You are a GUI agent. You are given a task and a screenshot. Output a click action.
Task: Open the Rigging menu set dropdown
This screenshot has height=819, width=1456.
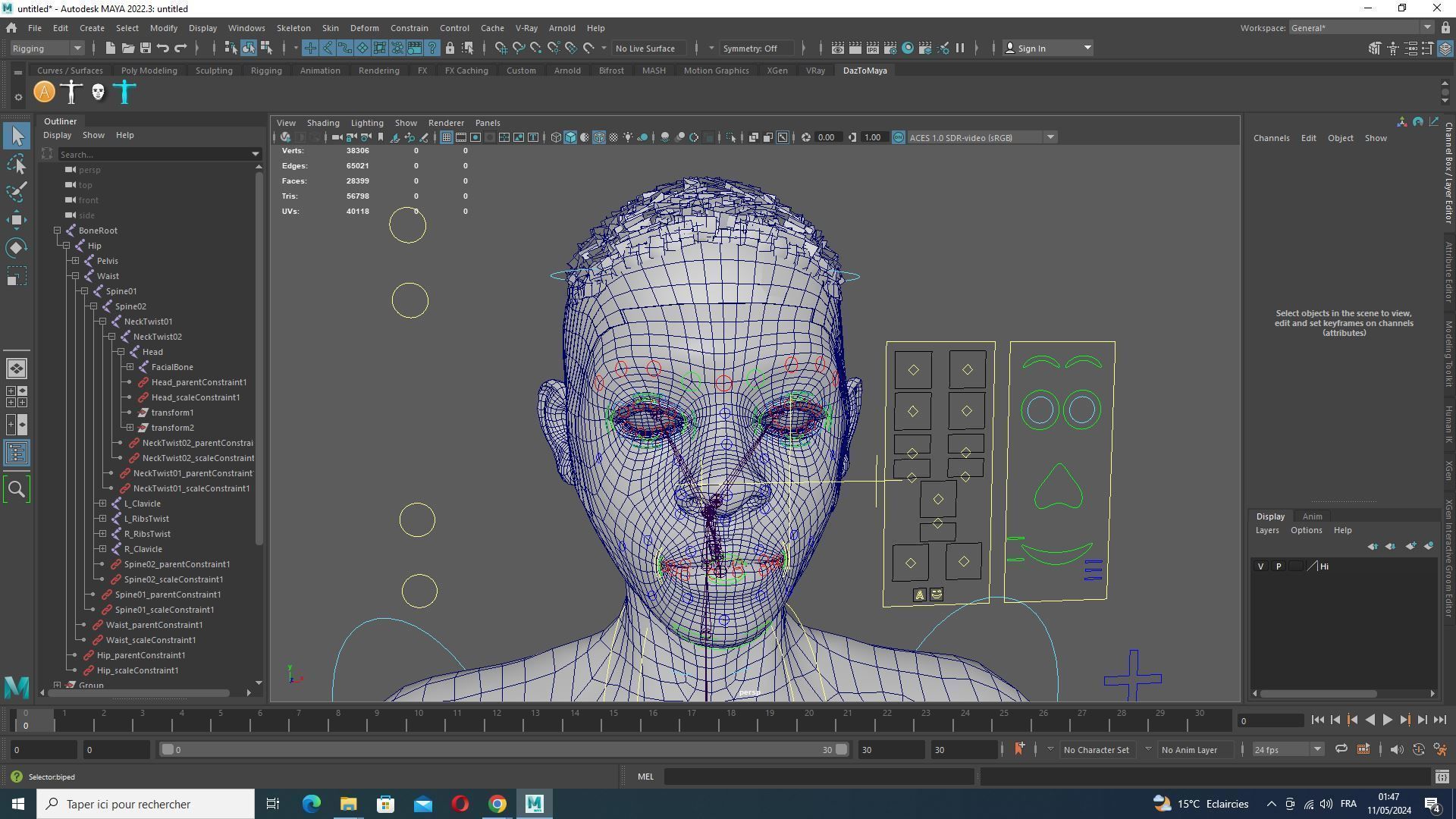click(x=47, y=49)
